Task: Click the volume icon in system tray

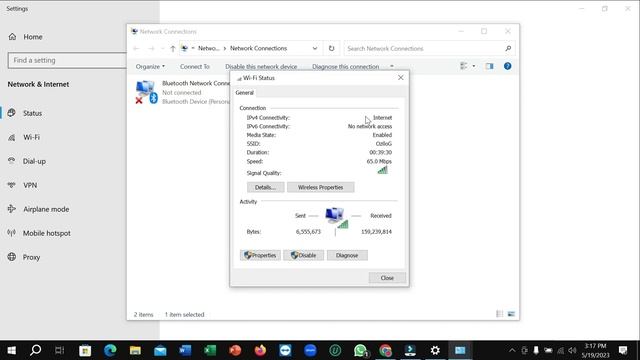Action: (572, 350)
